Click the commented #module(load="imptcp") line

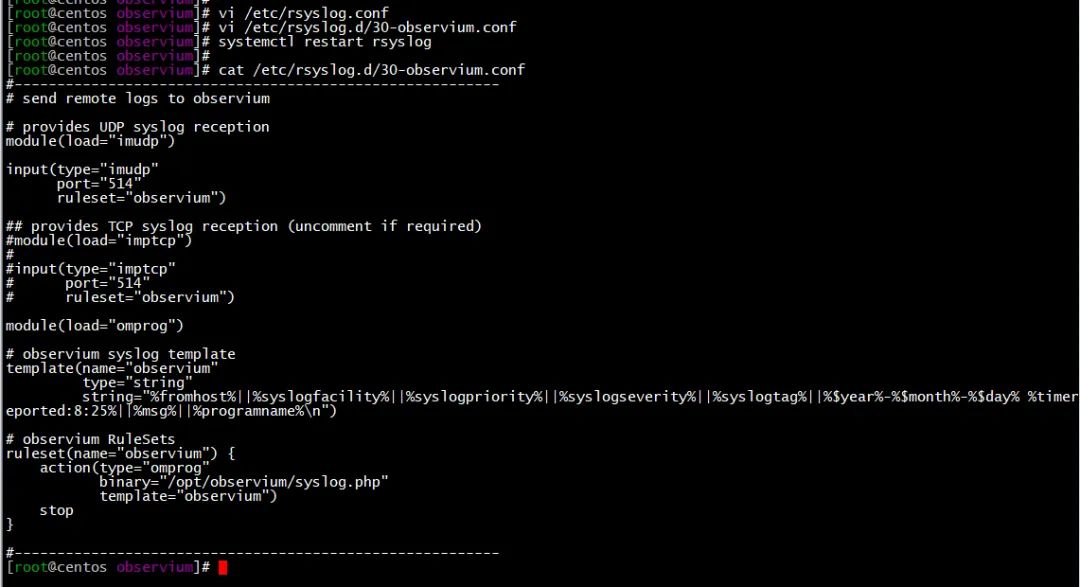pyautogui.click(x=100, y=240)
